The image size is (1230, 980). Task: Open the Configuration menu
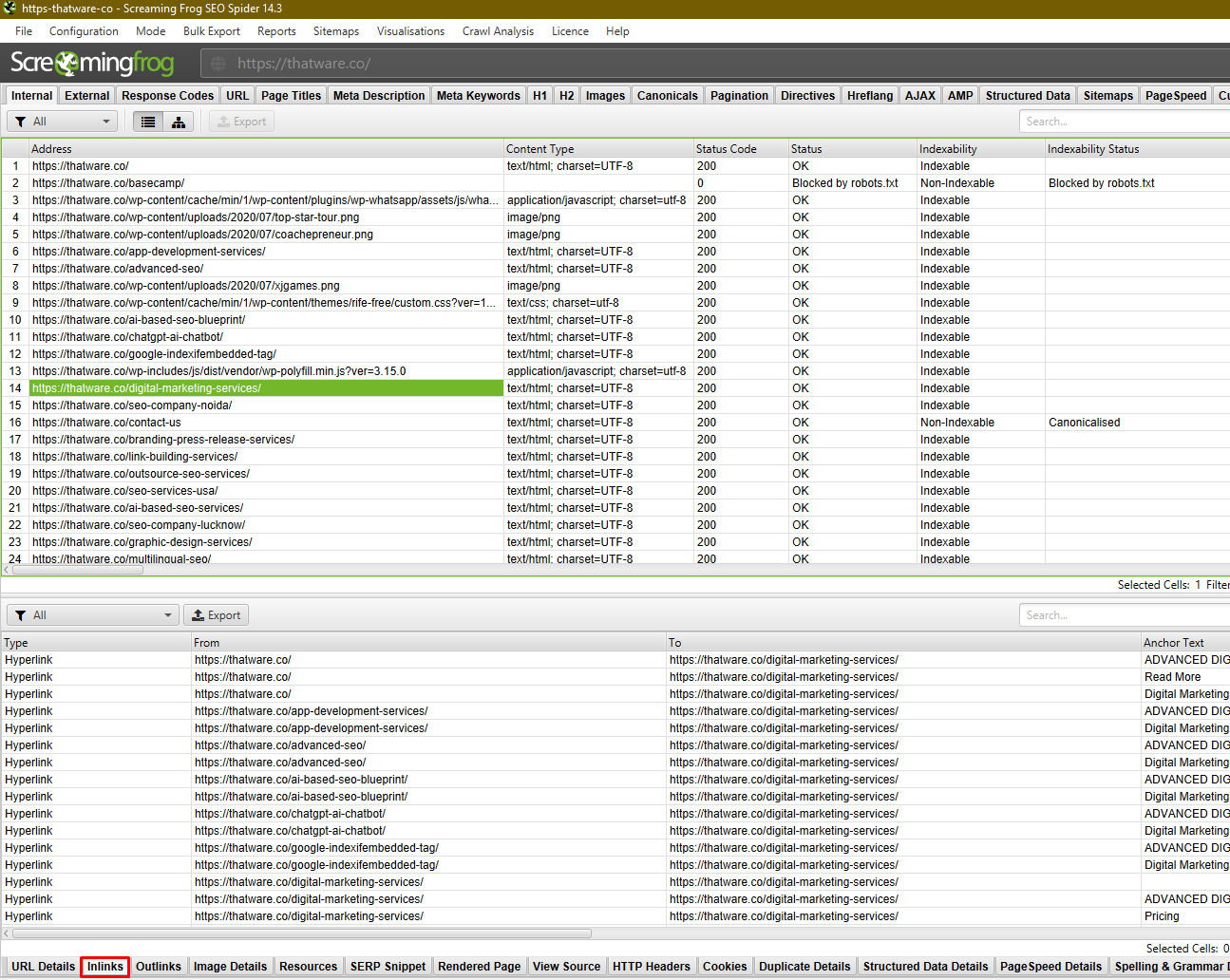coord(84,31)
